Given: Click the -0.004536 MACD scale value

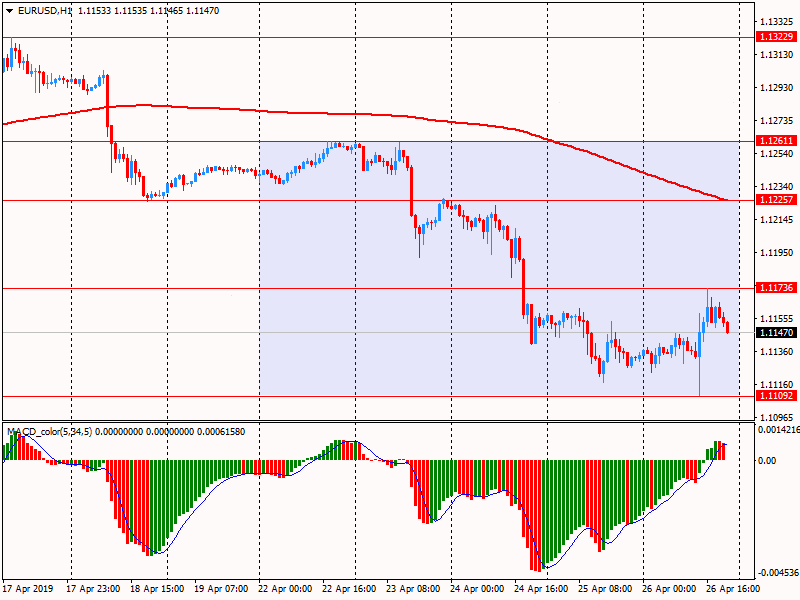Looking at the screenshot, I should pyautogui.click(x=779, y=572).
